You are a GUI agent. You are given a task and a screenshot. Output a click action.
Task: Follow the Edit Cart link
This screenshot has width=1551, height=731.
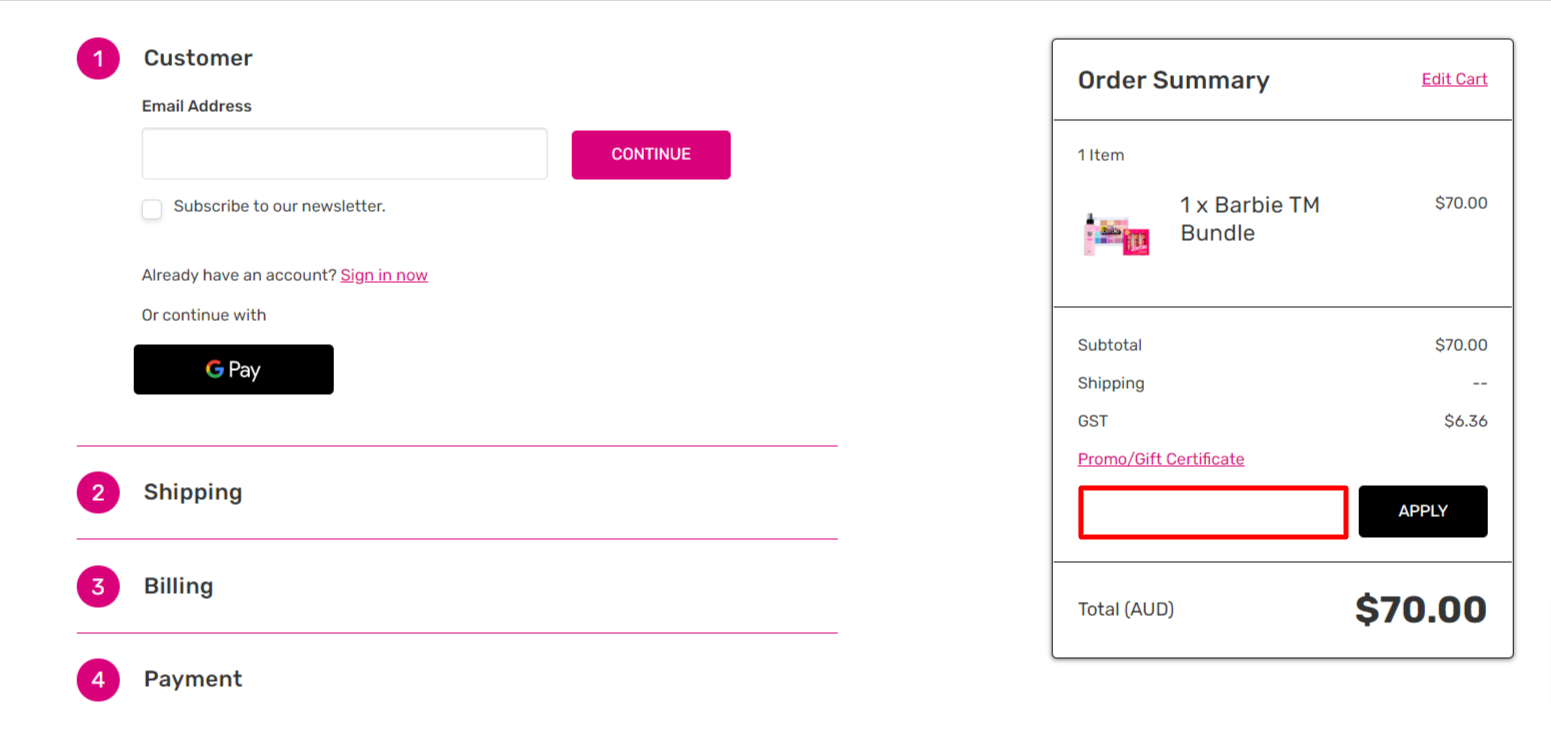click(1454, 79)
